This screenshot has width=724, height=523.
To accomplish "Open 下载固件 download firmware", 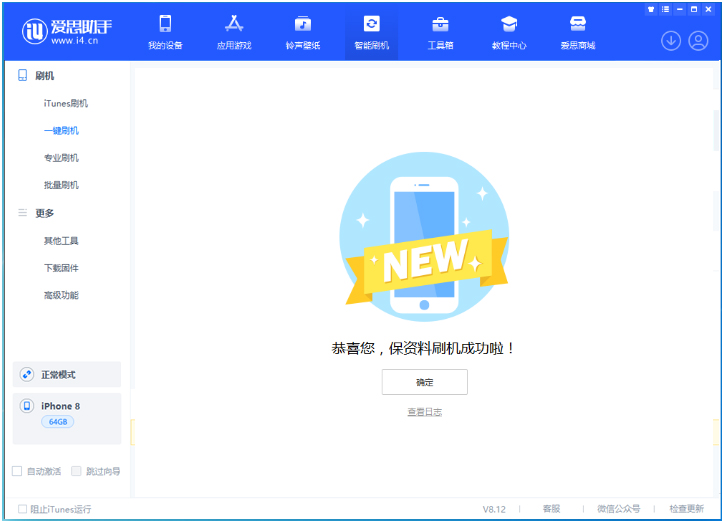I will [61, 268].
